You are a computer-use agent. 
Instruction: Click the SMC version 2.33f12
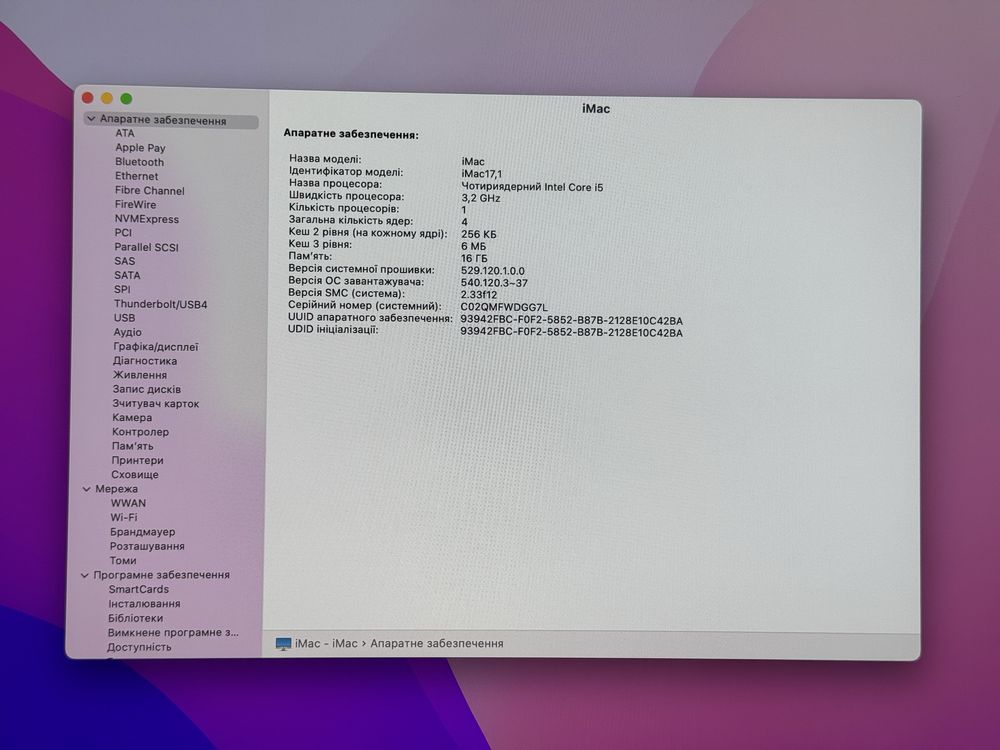479,295
